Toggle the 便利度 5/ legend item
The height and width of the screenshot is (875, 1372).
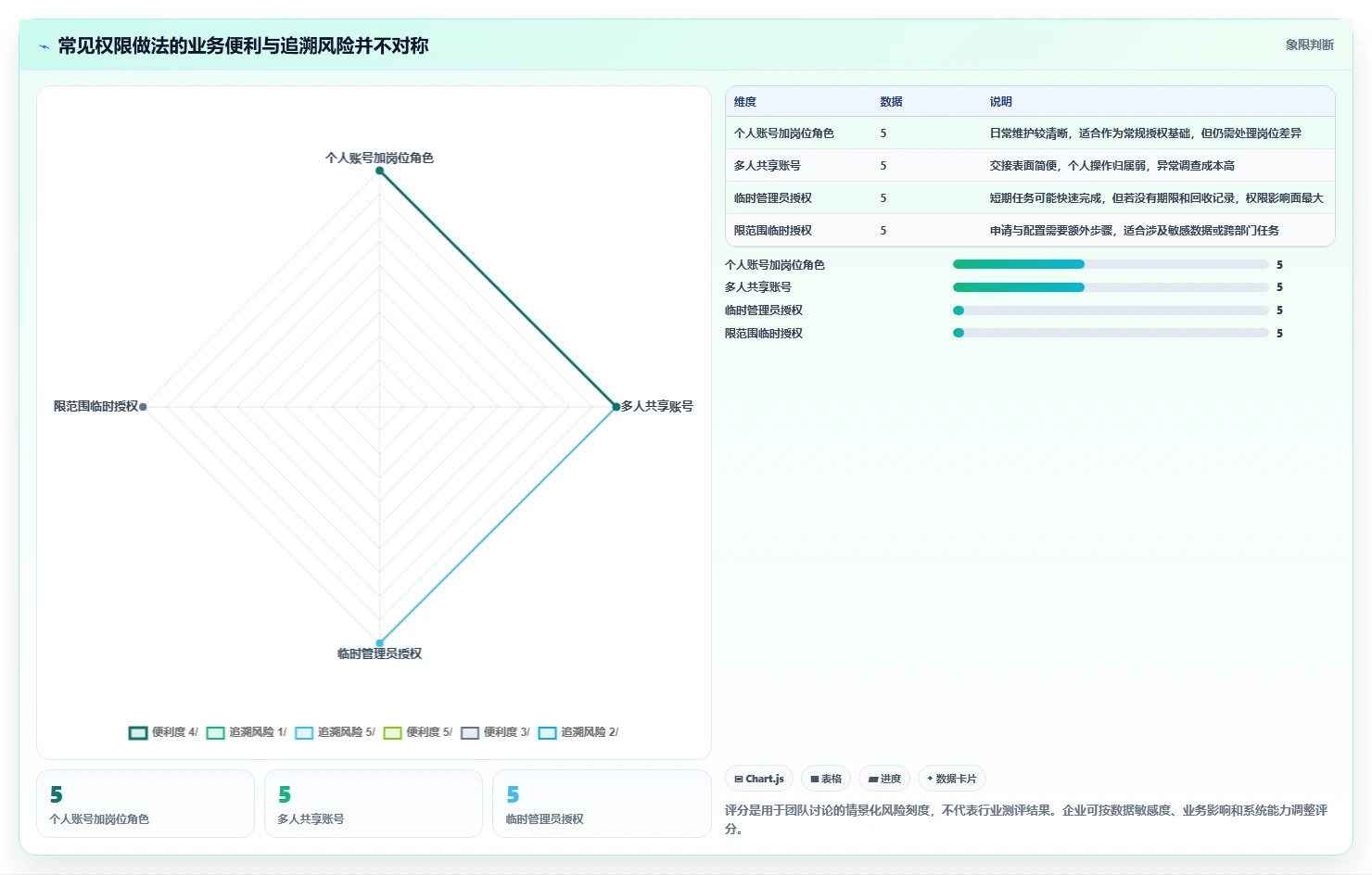coord(418,732)
